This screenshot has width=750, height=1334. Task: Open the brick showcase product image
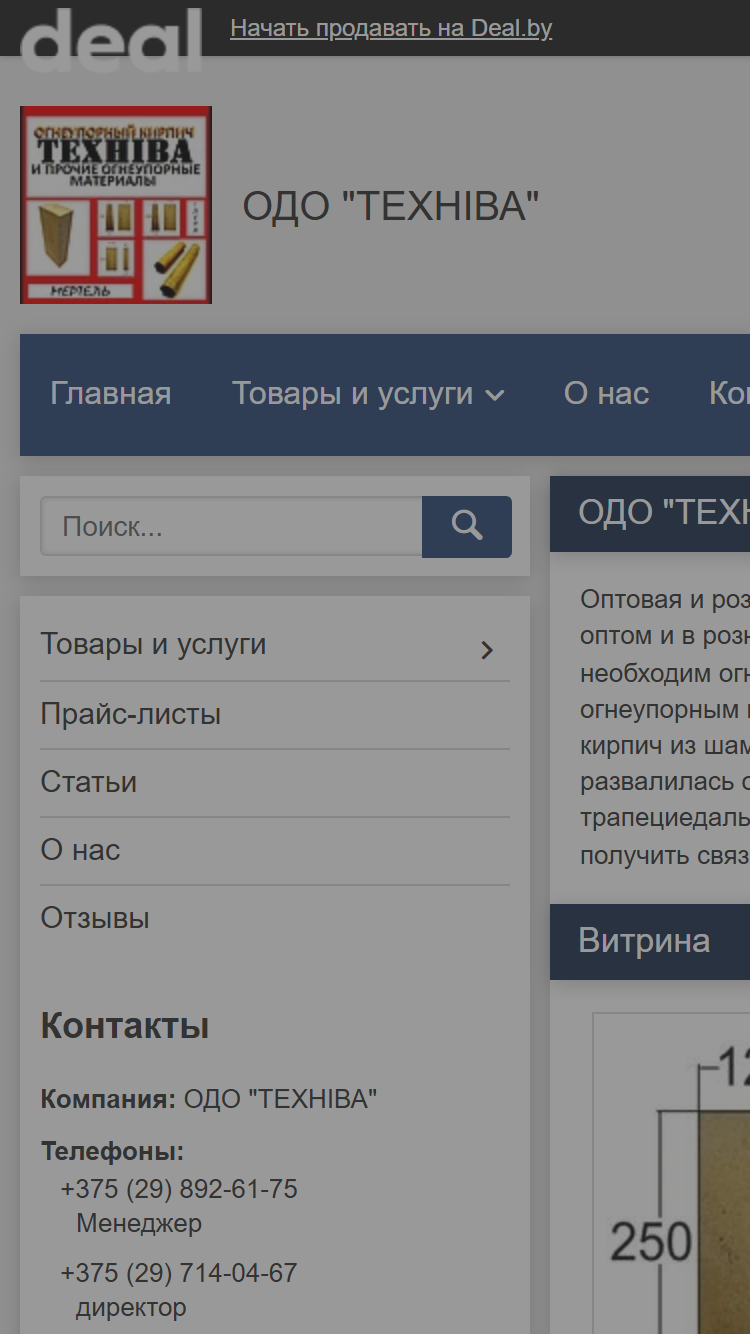point(671,1174)
